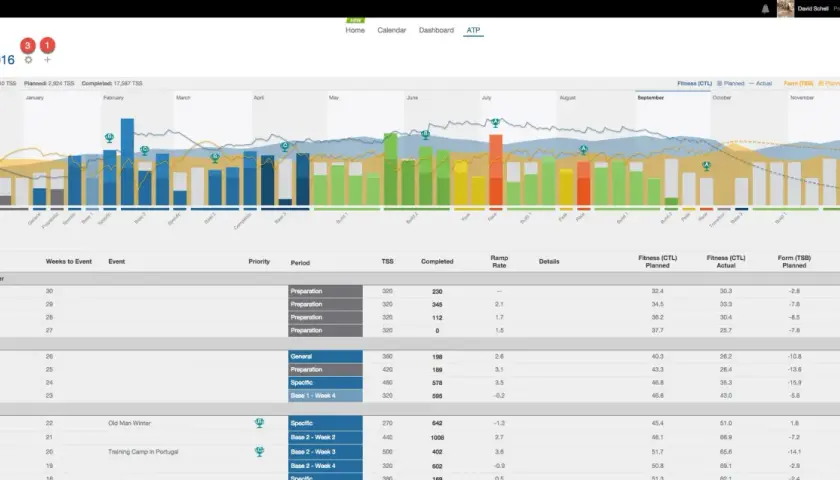The width and height of the screenshot is (840, 480).
Task: Click completed value 1008 for week 21
Action: 437,438
